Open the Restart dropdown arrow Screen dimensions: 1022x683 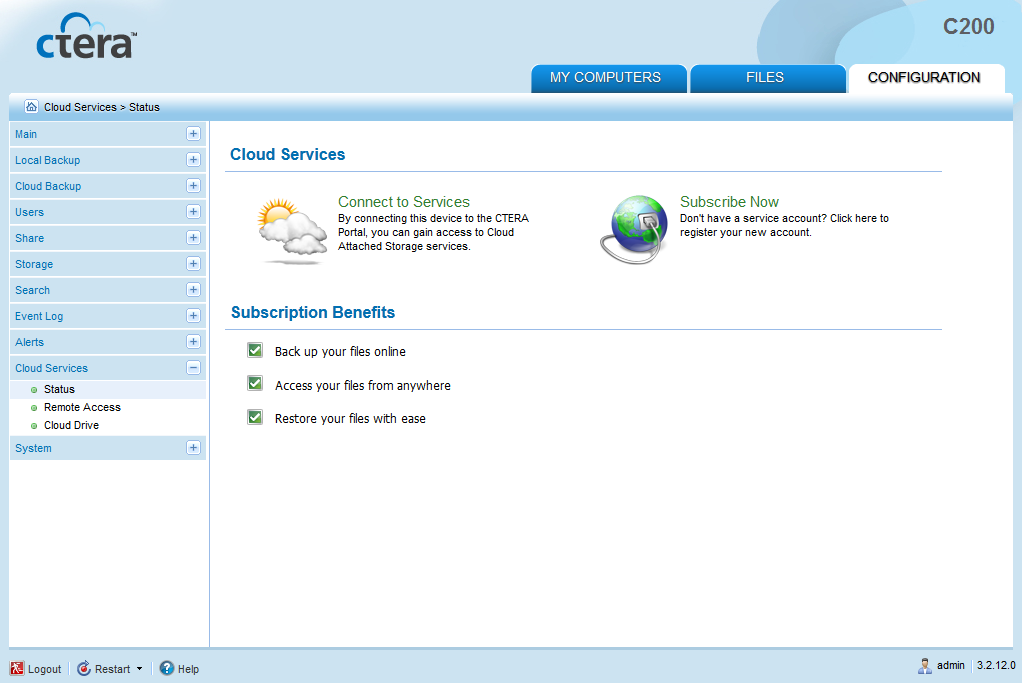pos(139,669)
